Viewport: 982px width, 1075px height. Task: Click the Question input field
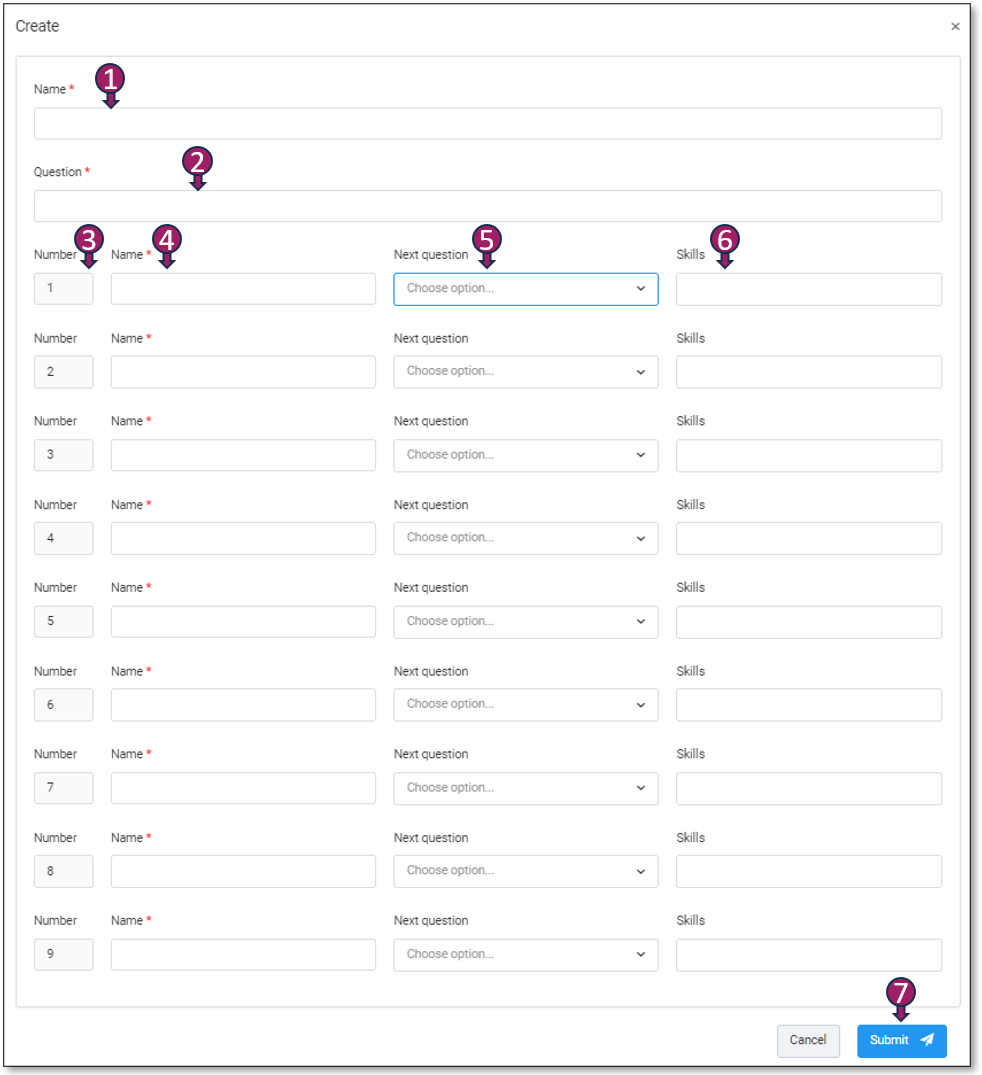pyautogui.click(x=487, y=206)
